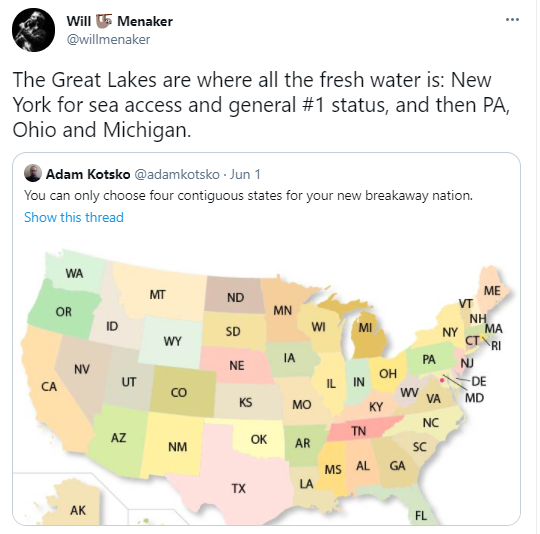Click Pennsylvania (PA) on the map
540x534 pixels.
(x=429, y=359)
